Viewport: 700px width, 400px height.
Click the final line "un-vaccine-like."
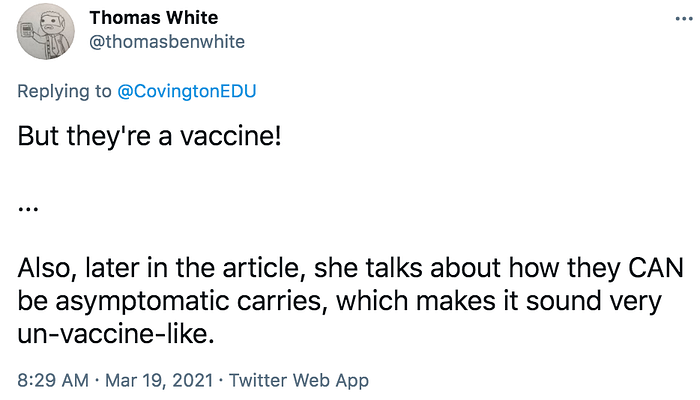pyautogui.click(x=116, y=334)
